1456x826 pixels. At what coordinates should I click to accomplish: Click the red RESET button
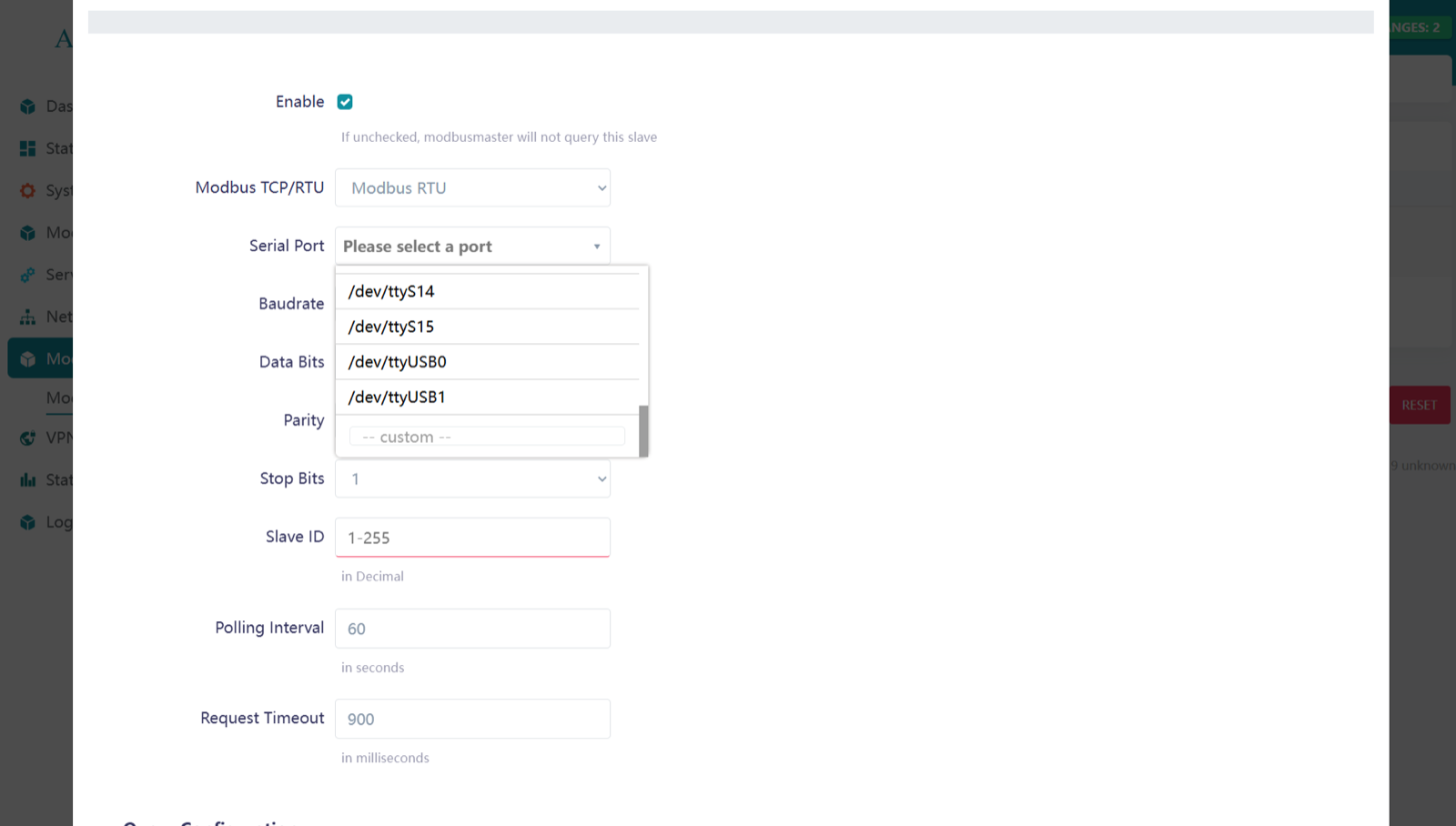click(1420, 405)
